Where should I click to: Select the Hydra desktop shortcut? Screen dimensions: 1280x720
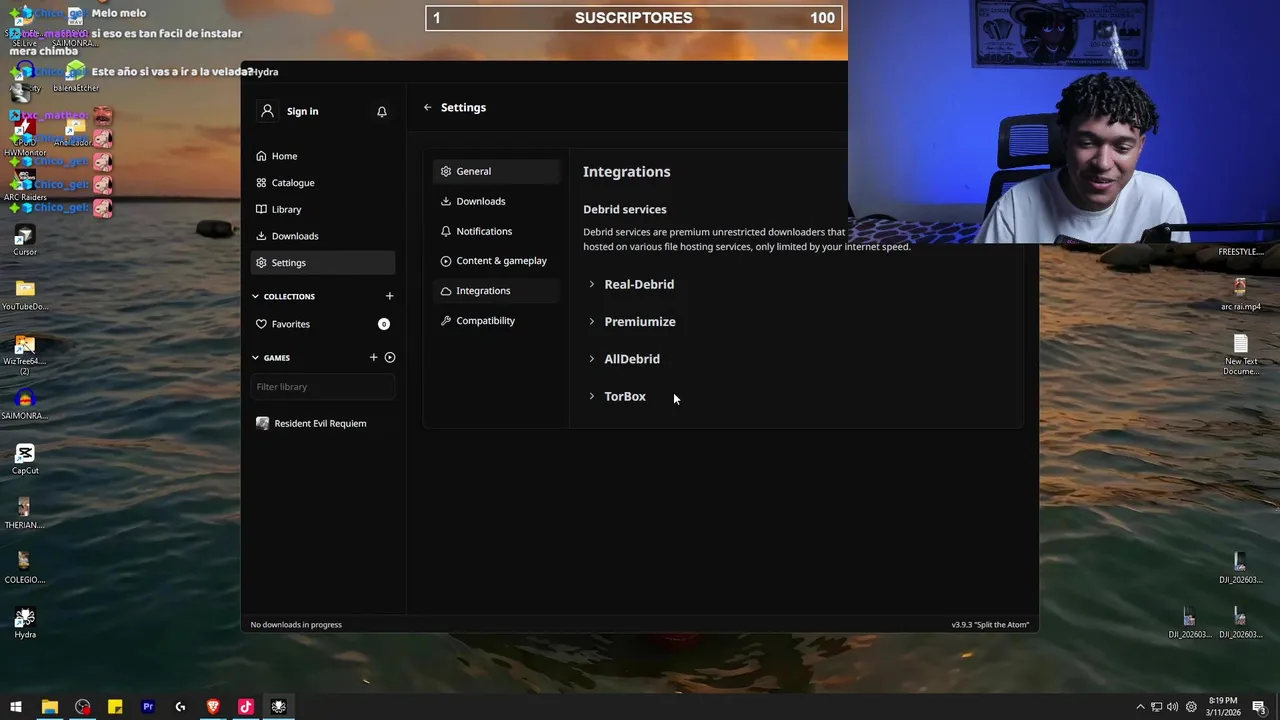pyautogui.click(x=25, y=623)
